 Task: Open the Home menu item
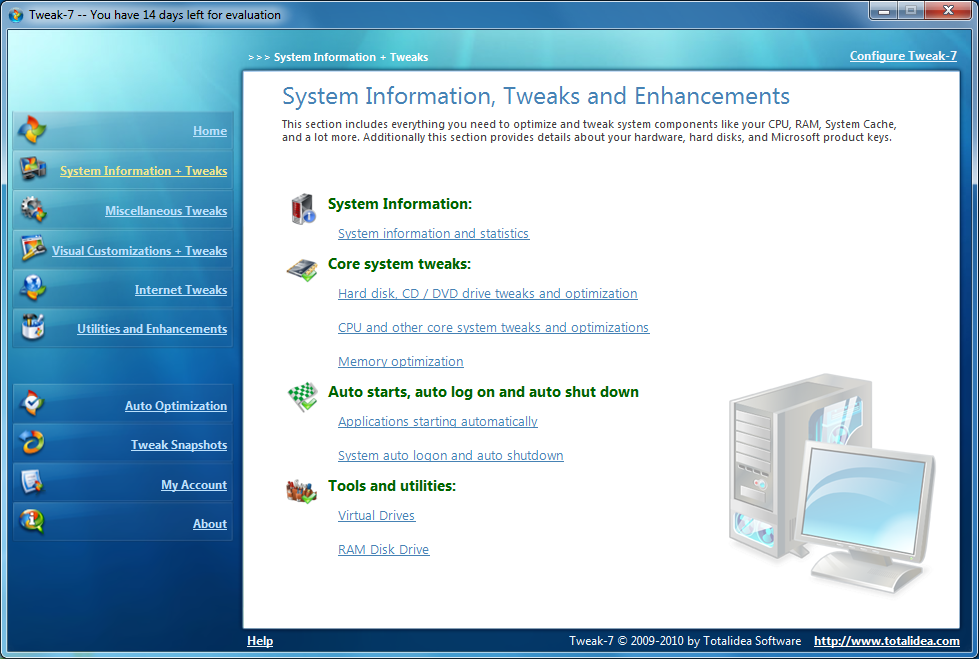point(210,131)
